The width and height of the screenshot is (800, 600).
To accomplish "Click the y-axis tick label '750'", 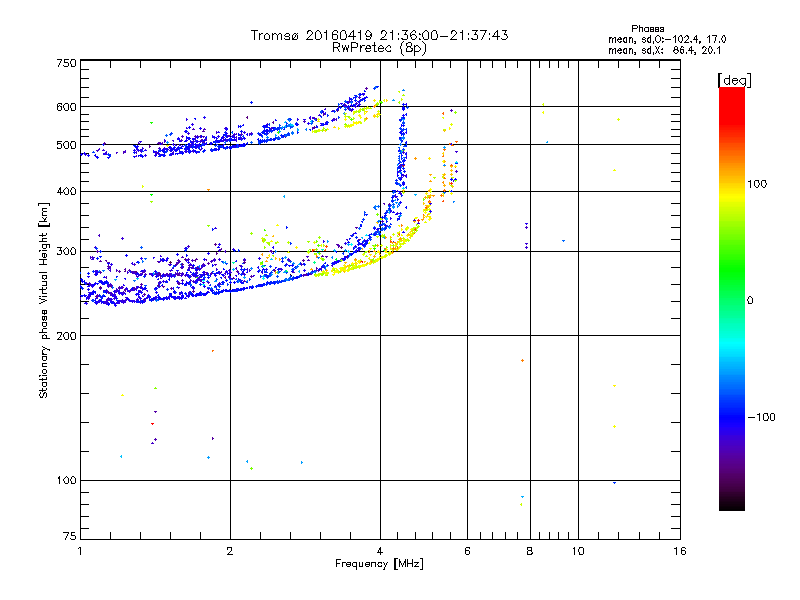I will [x=66, y=63].
